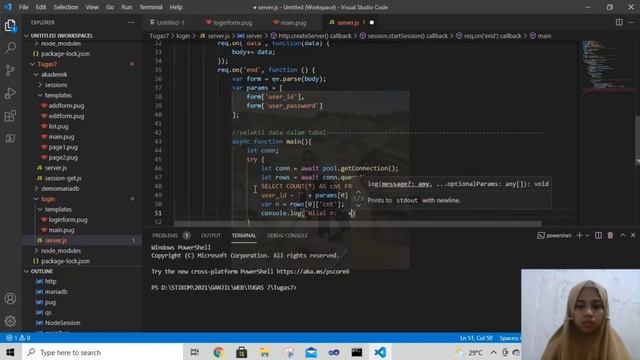Open the File menu
This screenshot has width=640, height=360.
24,7
